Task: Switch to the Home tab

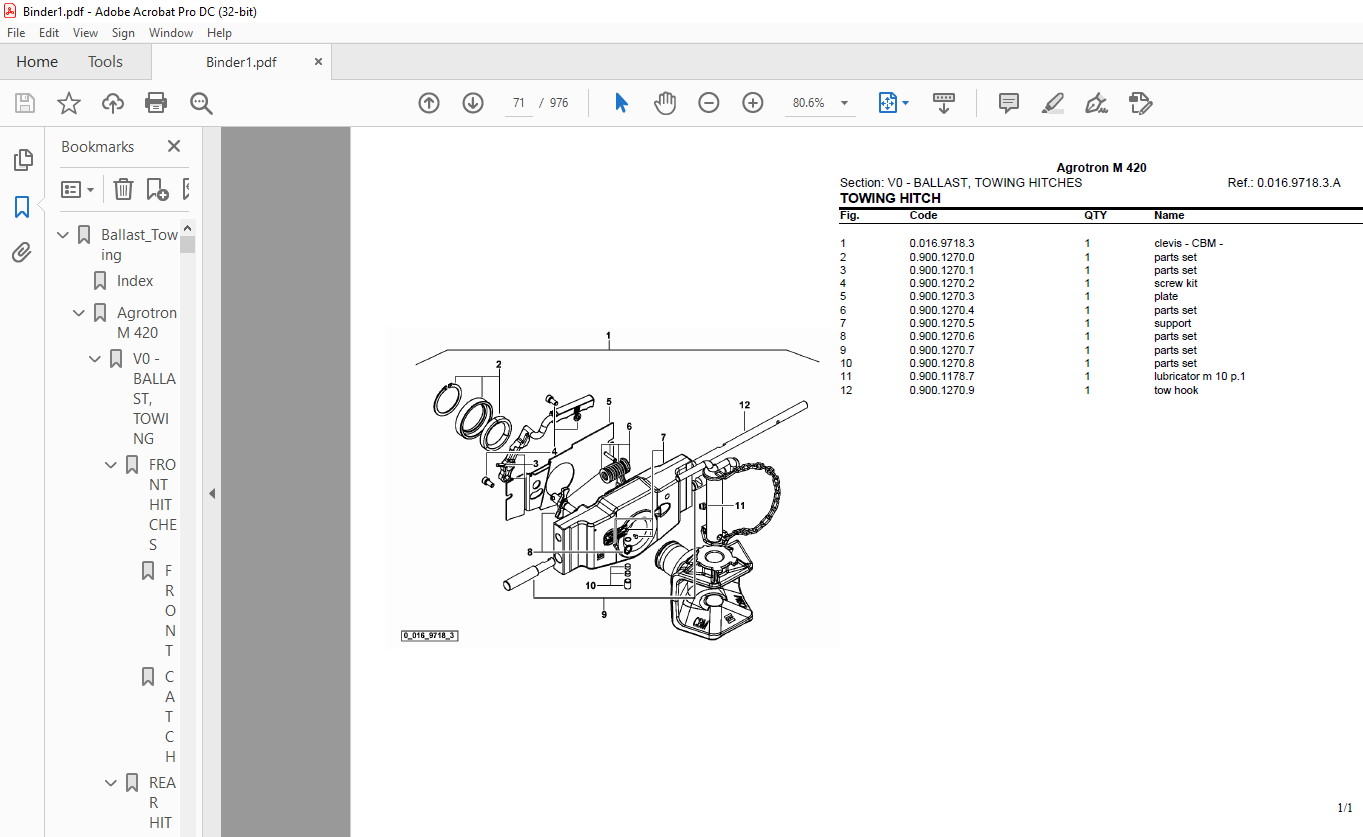Action: coord(37,61)
